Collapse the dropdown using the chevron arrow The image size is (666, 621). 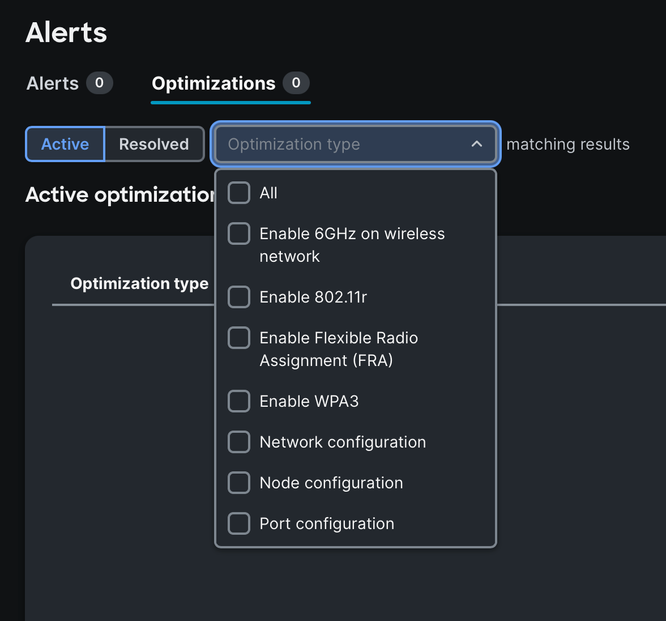pos(477,144)
